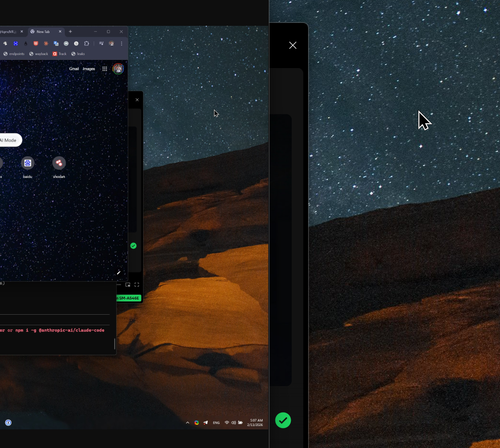Open the Chrome profile avatar in the toolbar
Viewport: 500px width, 448px height.
tap(111, 43)
